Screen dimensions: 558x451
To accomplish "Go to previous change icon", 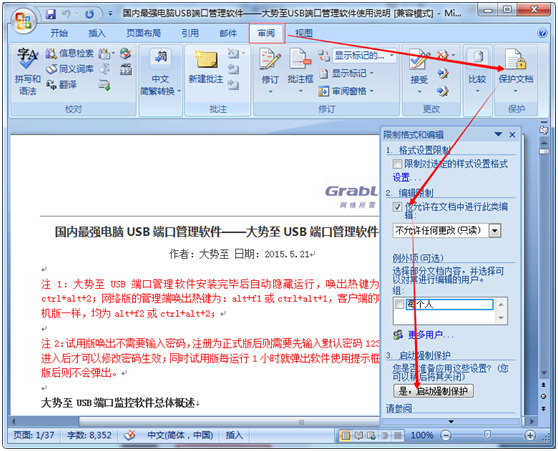I will point(443,73).
